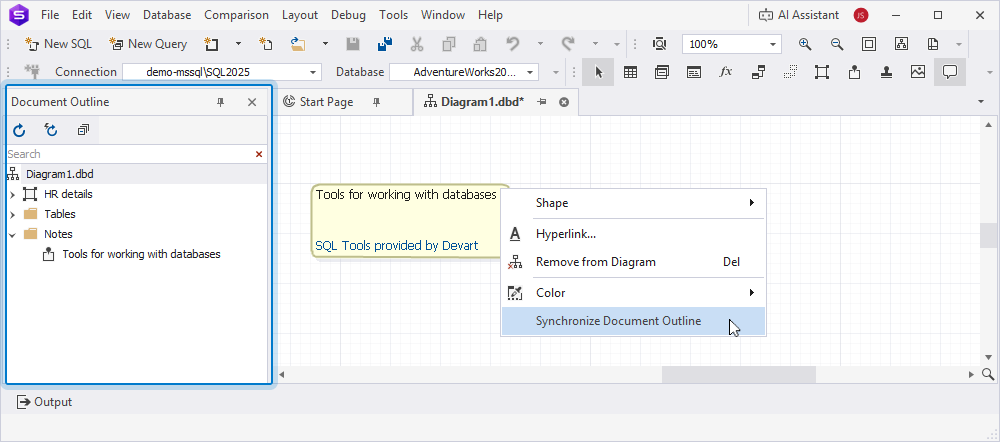The width and height of the screenshot is (1000, 442).
Task: Click the New Query toolbar button
Action: (x=148, y=44)
